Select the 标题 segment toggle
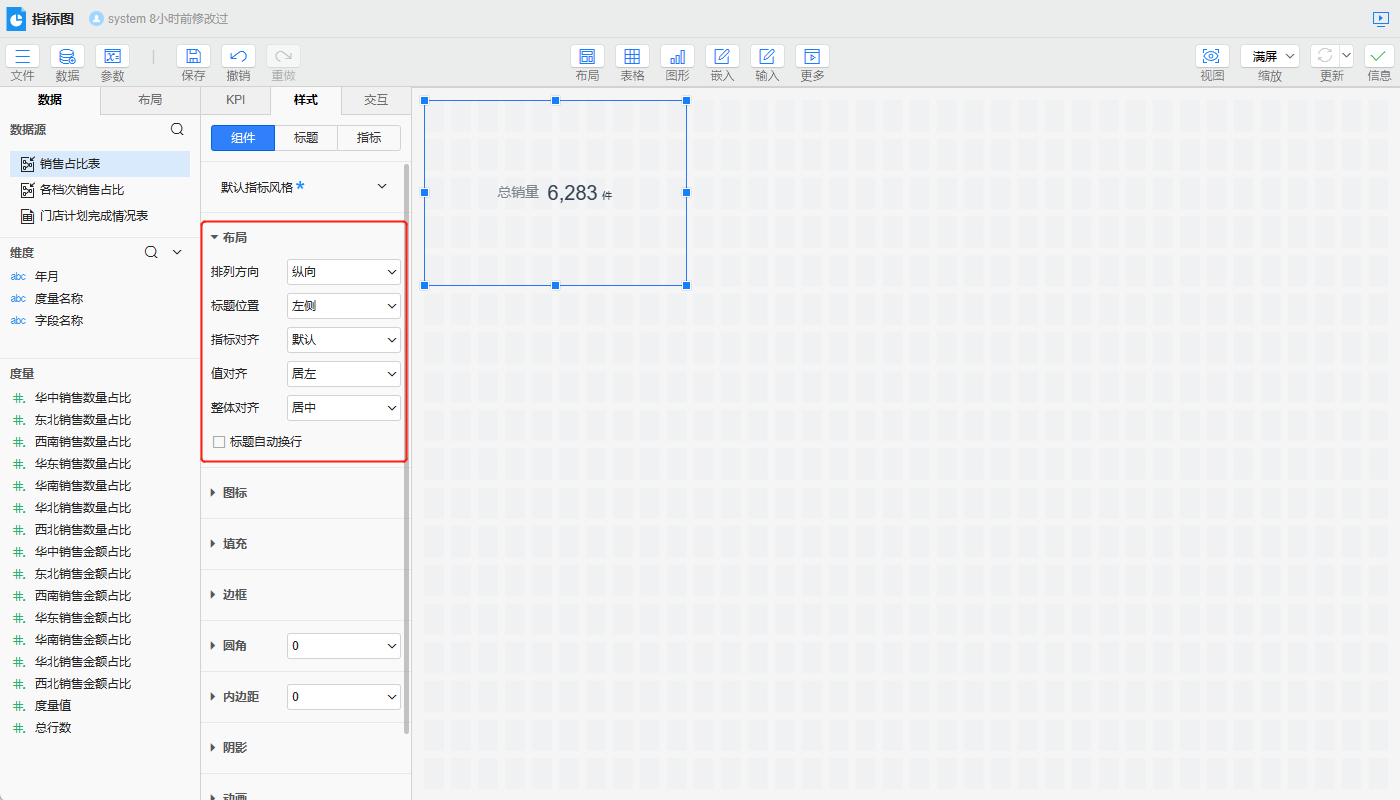The height and width of the screenshot is (800, 1400). pyautogui.click(x=306, y=138)
